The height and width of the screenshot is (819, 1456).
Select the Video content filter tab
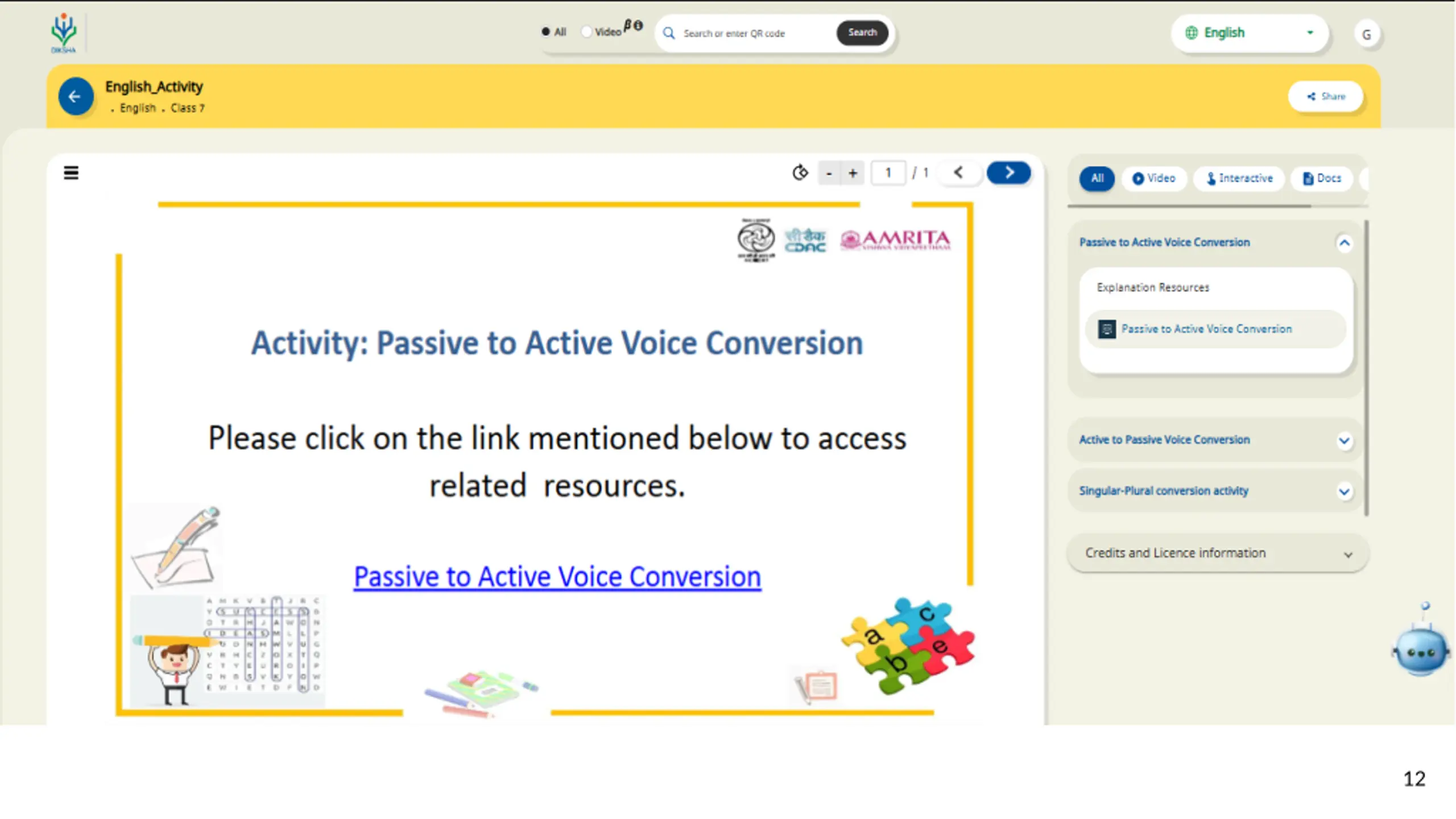(1153, 179)
